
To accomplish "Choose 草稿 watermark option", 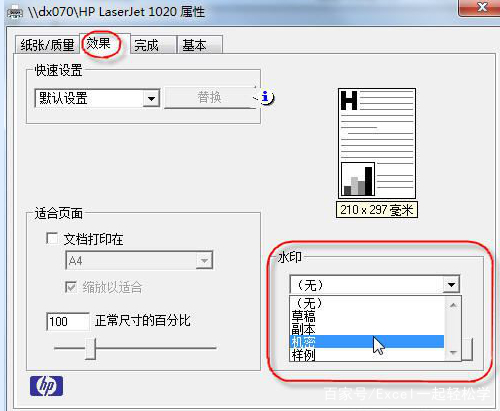I will (x=367, y=315).
